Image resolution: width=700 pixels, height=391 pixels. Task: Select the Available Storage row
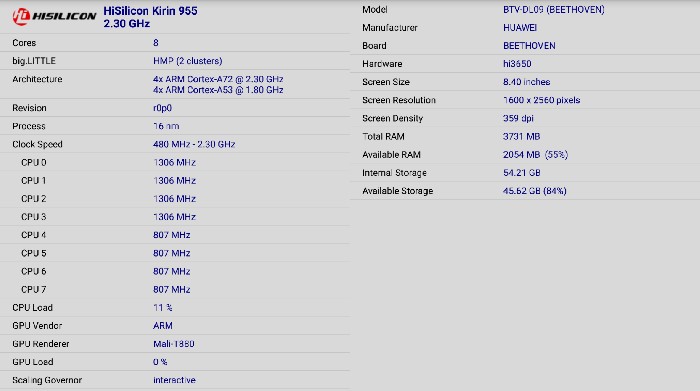click(525, 191)
